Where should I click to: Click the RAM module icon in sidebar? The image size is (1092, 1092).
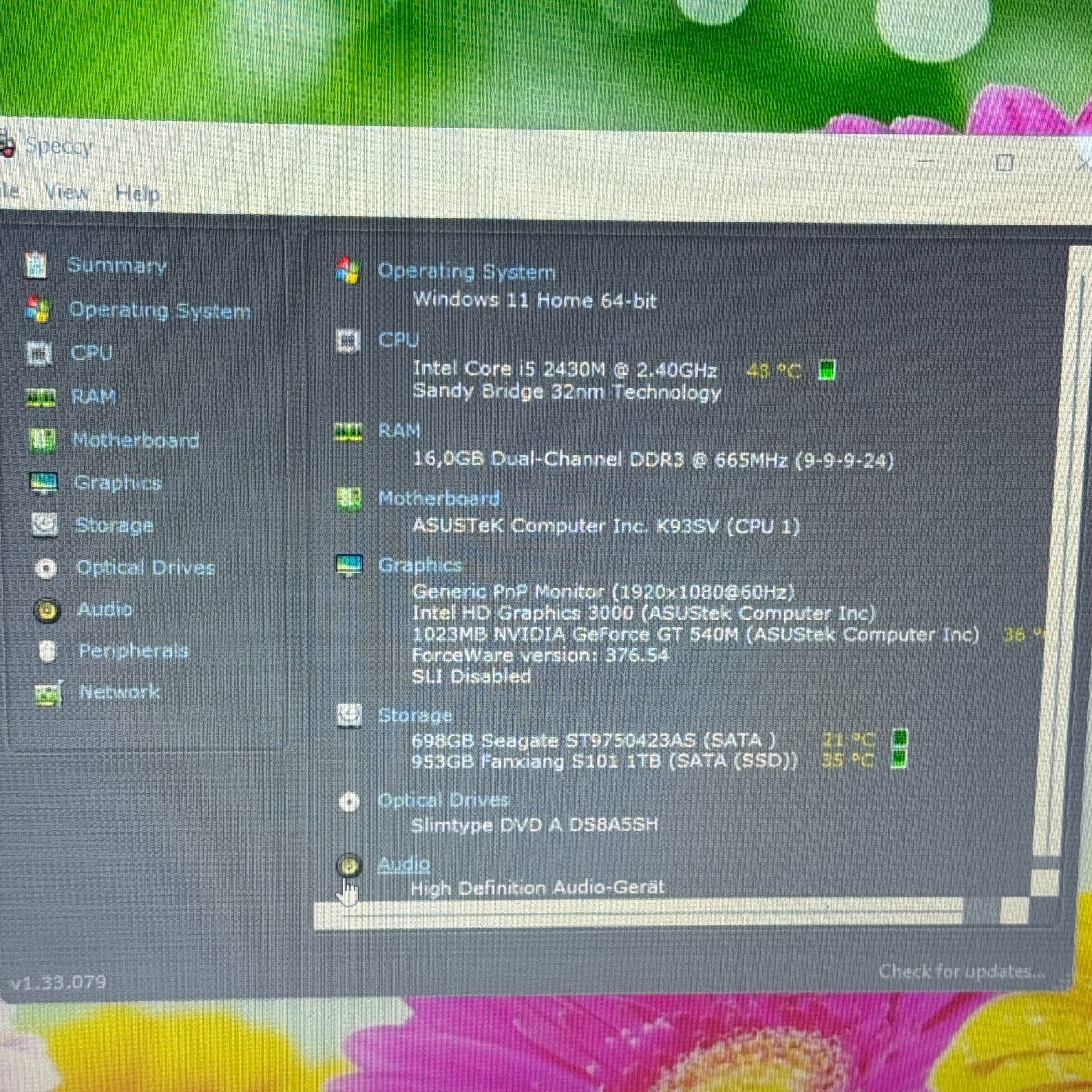pos(40,397)
